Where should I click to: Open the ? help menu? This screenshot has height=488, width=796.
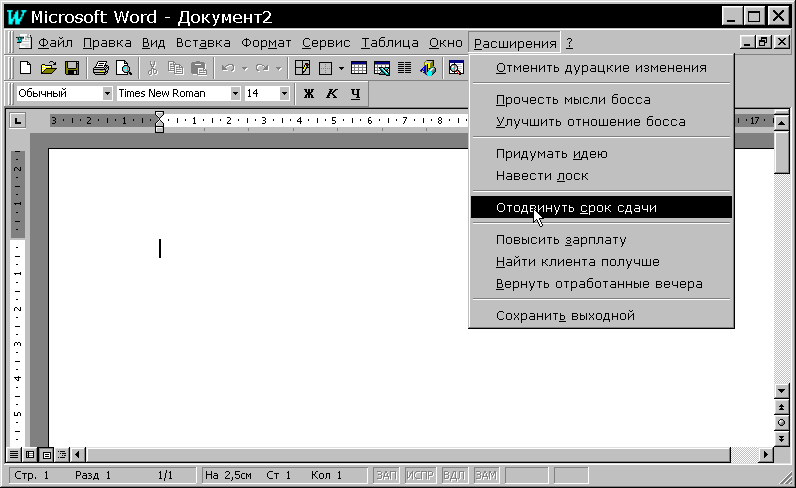[x=570, y=43]
